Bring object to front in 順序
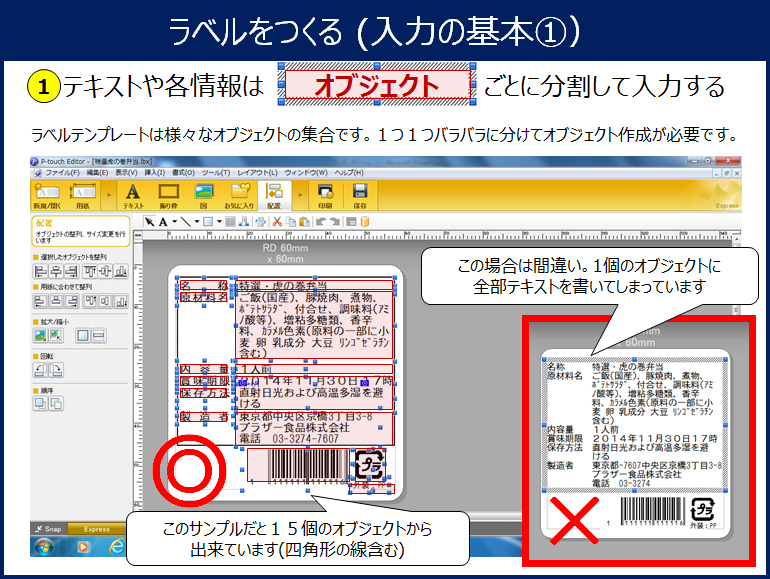This screenshot has width=770, height=579. coord(40,404)
